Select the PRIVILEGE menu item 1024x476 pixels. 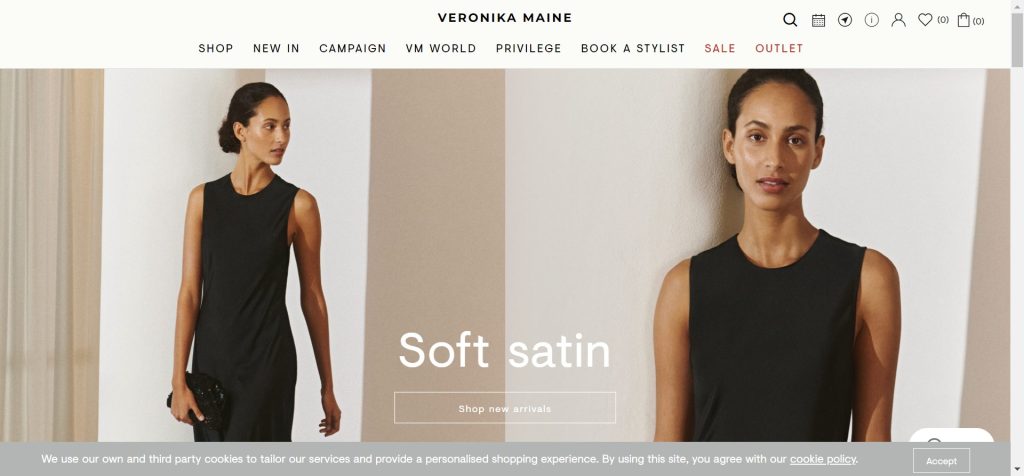pyautogui.click(x=528, y=48)
